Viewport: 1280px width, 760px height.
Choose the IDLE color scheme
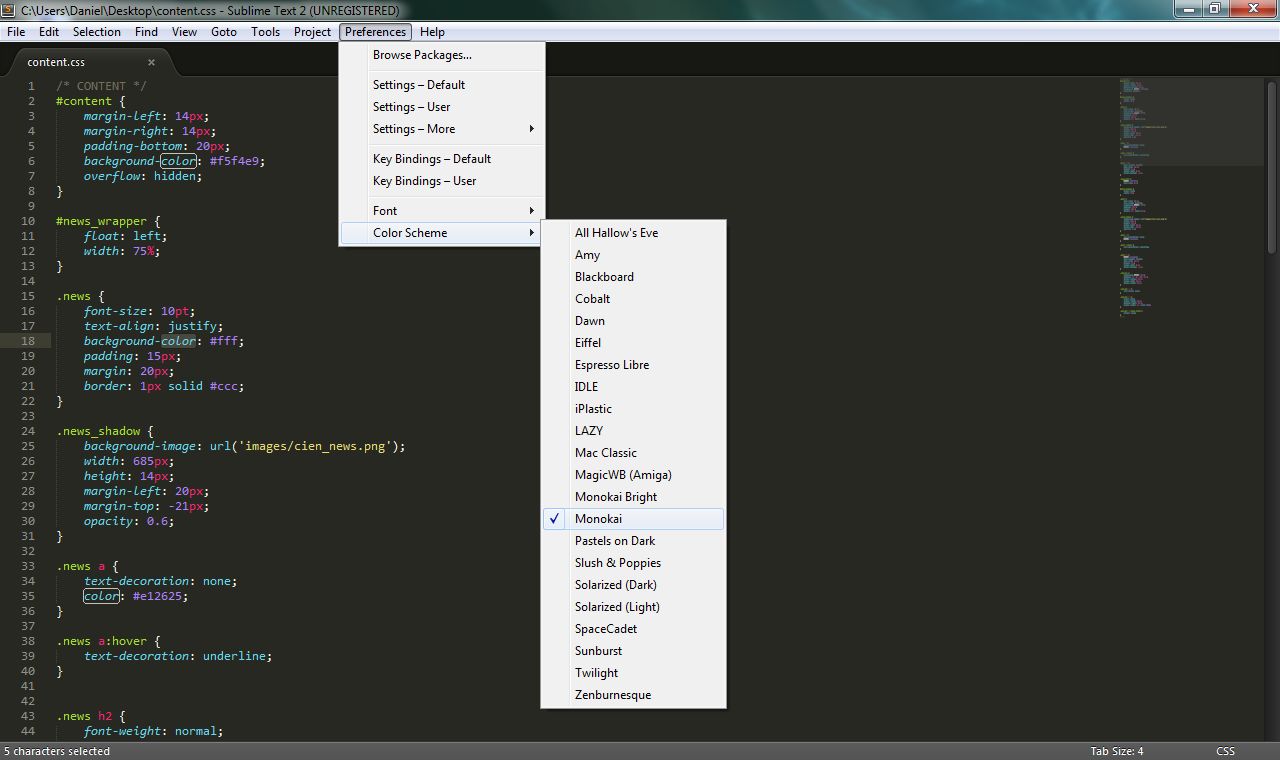point(633,387)
